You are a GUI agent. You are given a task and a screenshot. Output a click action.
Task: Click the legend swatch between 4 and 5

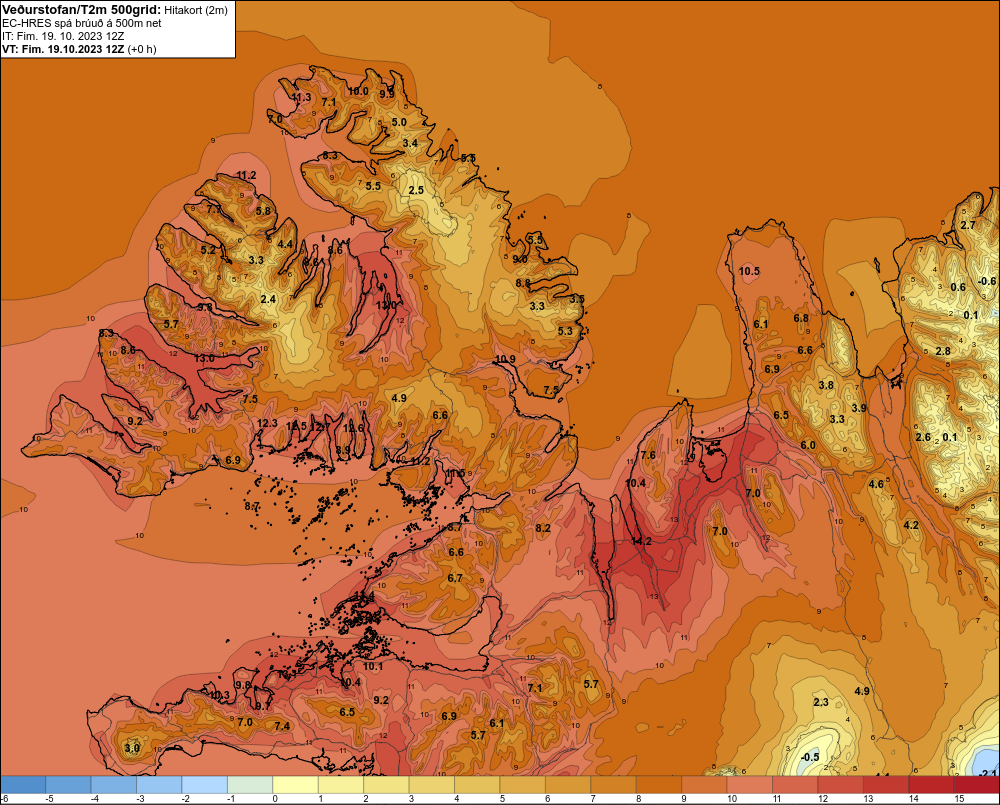[477, 785]
